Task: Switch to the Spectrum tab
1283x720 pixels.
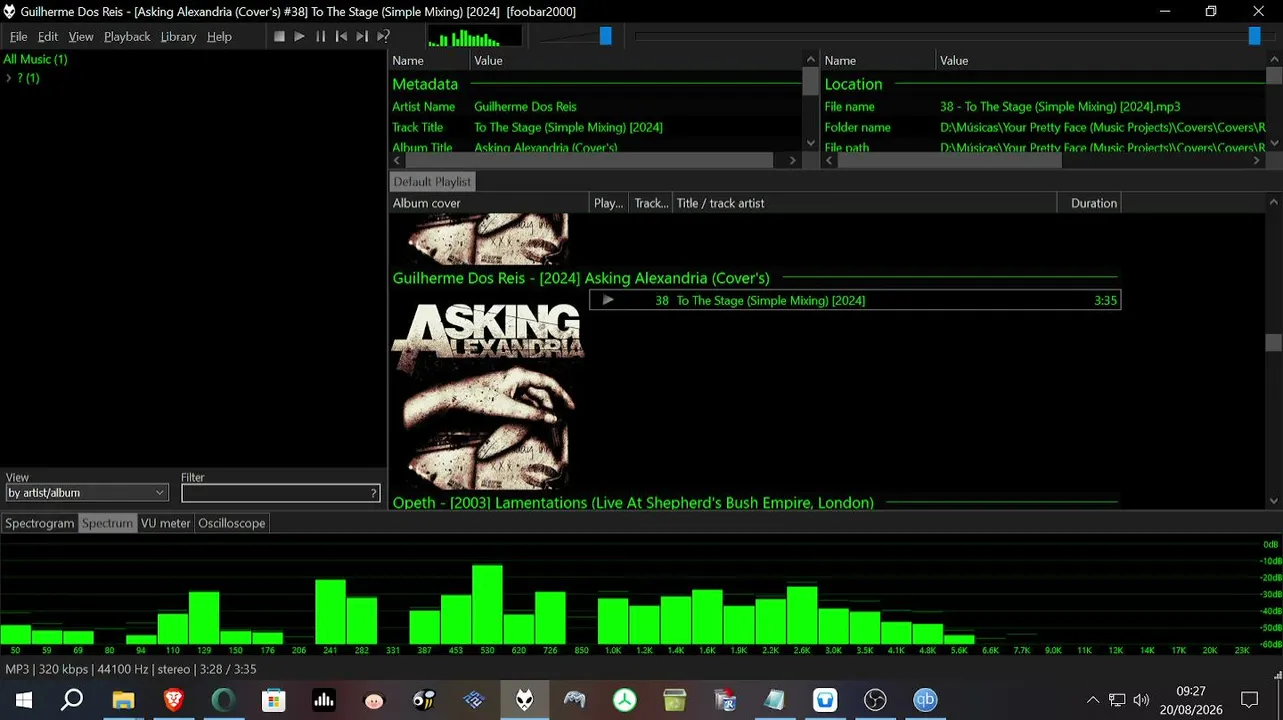Action: [x=107, y=523]
